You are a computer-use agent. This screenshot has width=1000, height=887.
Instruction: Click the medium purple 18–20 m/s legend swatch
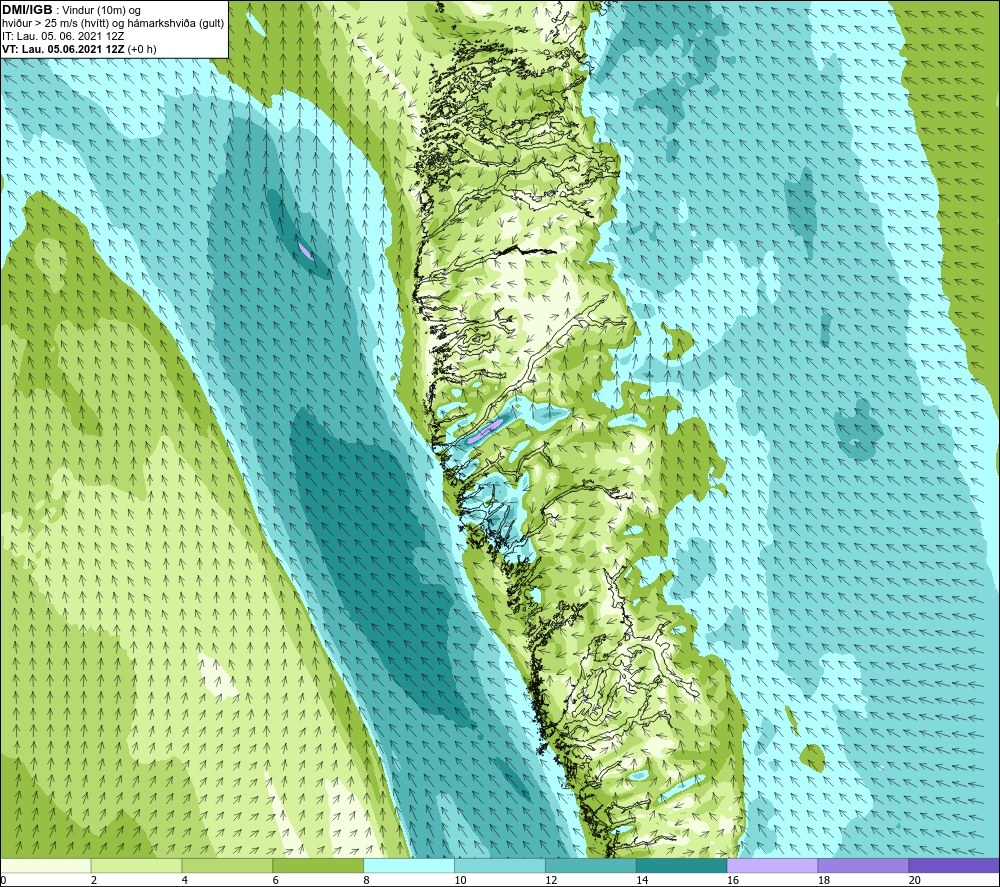click(x=864, y=865)
